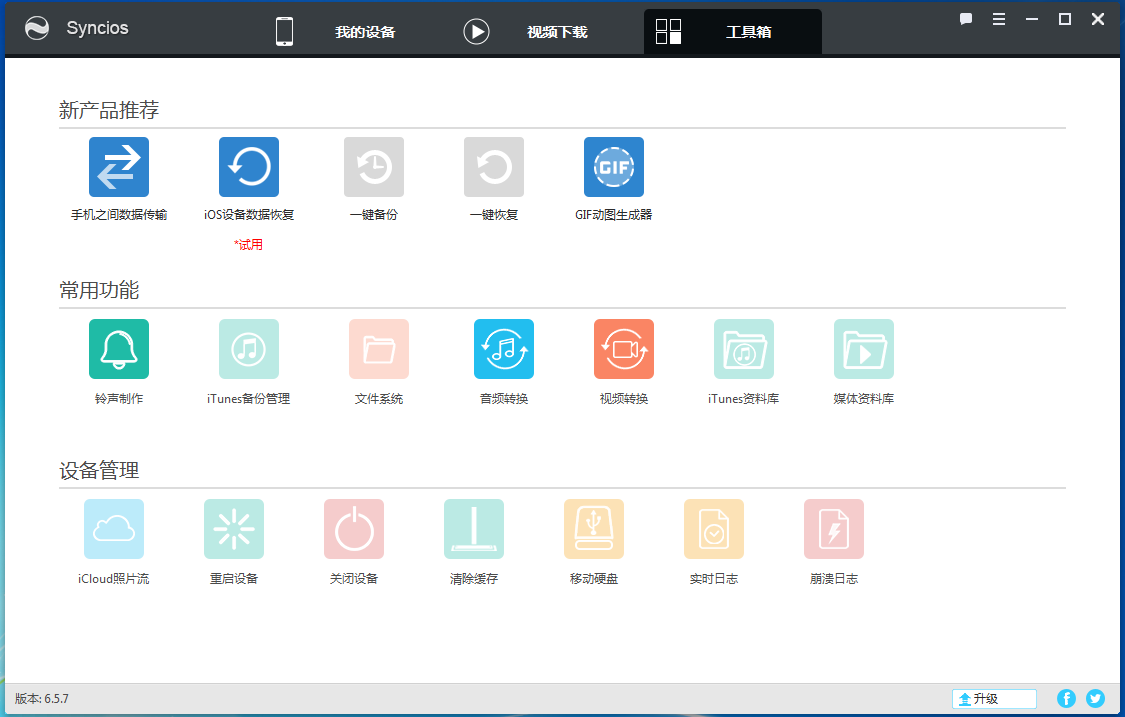Open the iTunes资料库 library icon
Screen dimensions: 1125x717
click(x=743, y=349)
